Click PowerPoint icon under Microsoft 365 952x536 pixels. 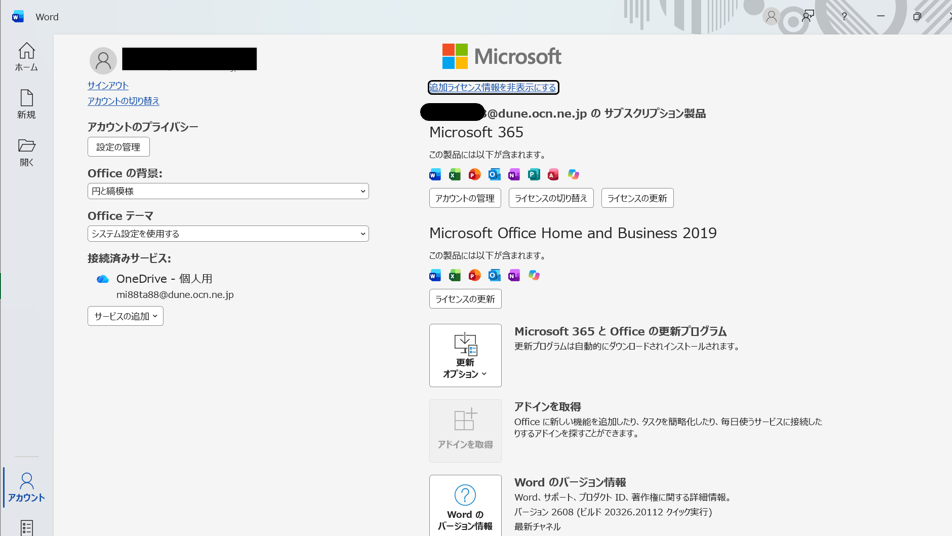coord(474,175)
